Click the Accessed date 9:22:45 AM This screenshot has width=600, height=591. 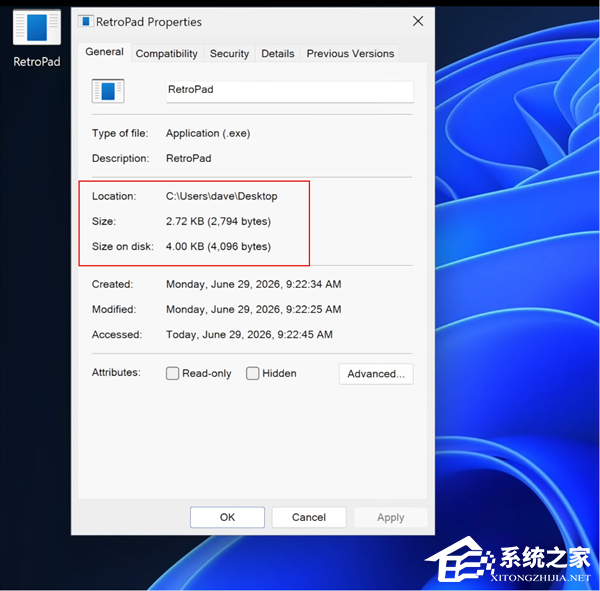click(249, 335)
